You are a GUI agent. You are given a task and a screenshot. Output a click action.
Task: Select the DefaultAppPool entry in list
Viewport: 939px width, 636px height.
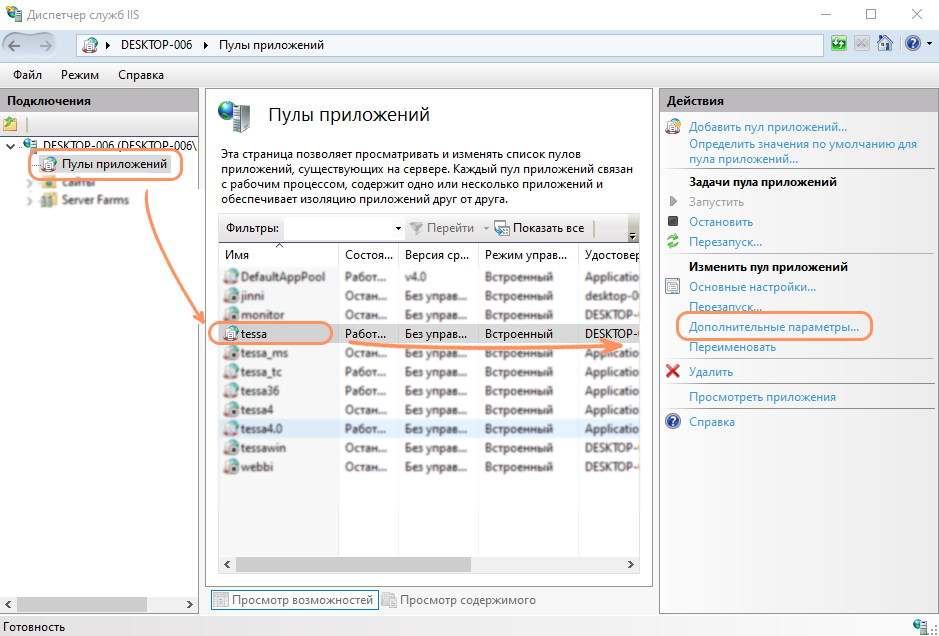[283, 277]
